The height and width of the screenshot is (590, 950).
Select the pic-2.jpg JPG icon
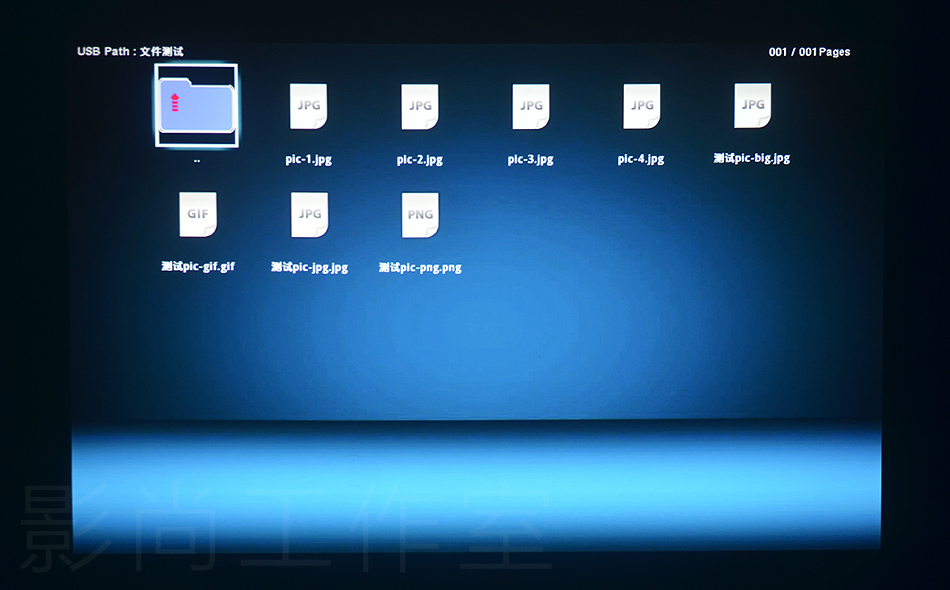[420, 106]
